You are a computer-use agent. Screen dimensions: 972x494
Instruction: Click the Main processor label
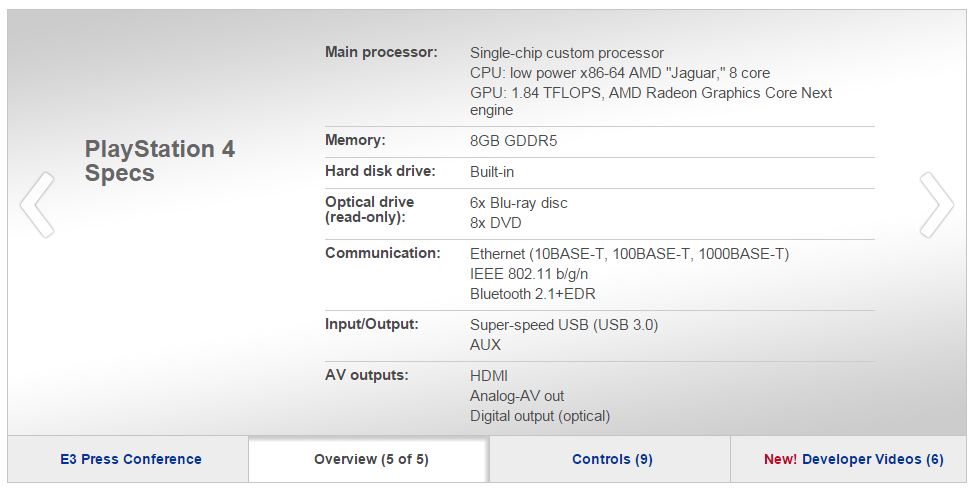381,52
